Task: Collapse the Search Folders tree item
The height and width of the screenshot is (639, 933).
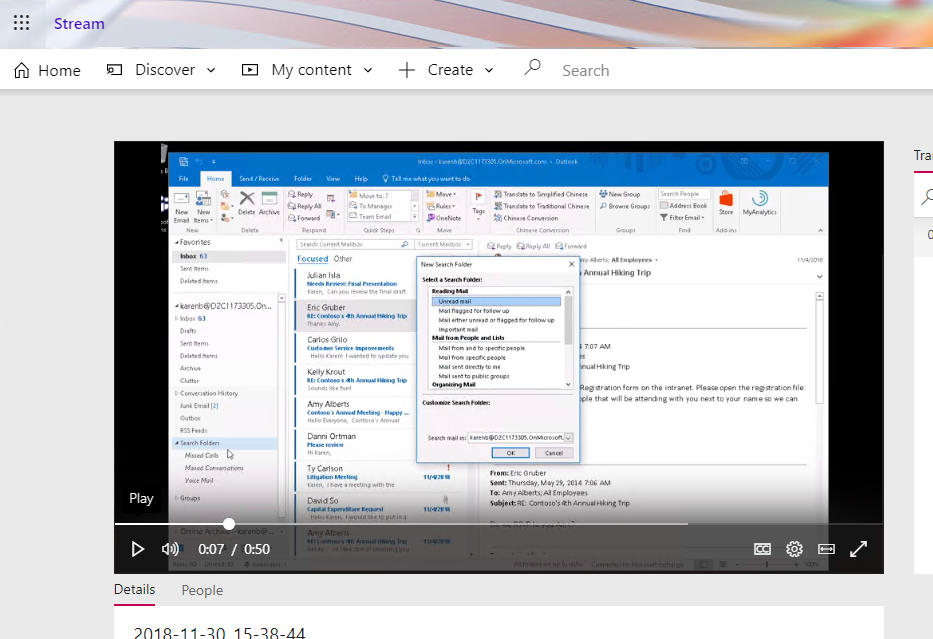Action: click(x=177, y=443)
